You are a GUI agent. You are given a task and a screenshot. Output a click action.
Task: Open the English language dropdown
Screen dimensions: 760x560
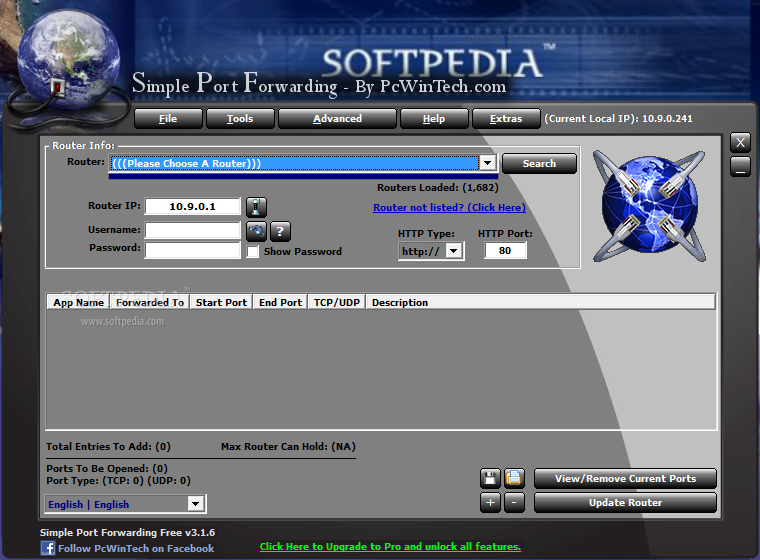[195, 504]
